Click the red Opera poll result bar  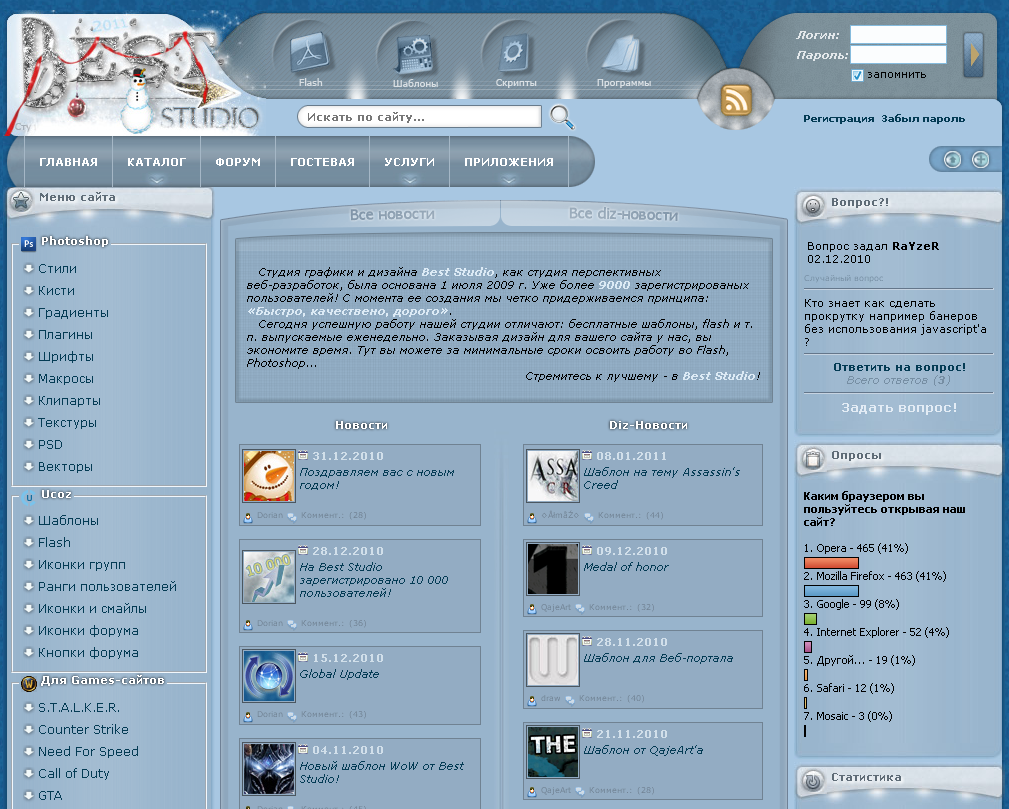[x=831, y=563]
